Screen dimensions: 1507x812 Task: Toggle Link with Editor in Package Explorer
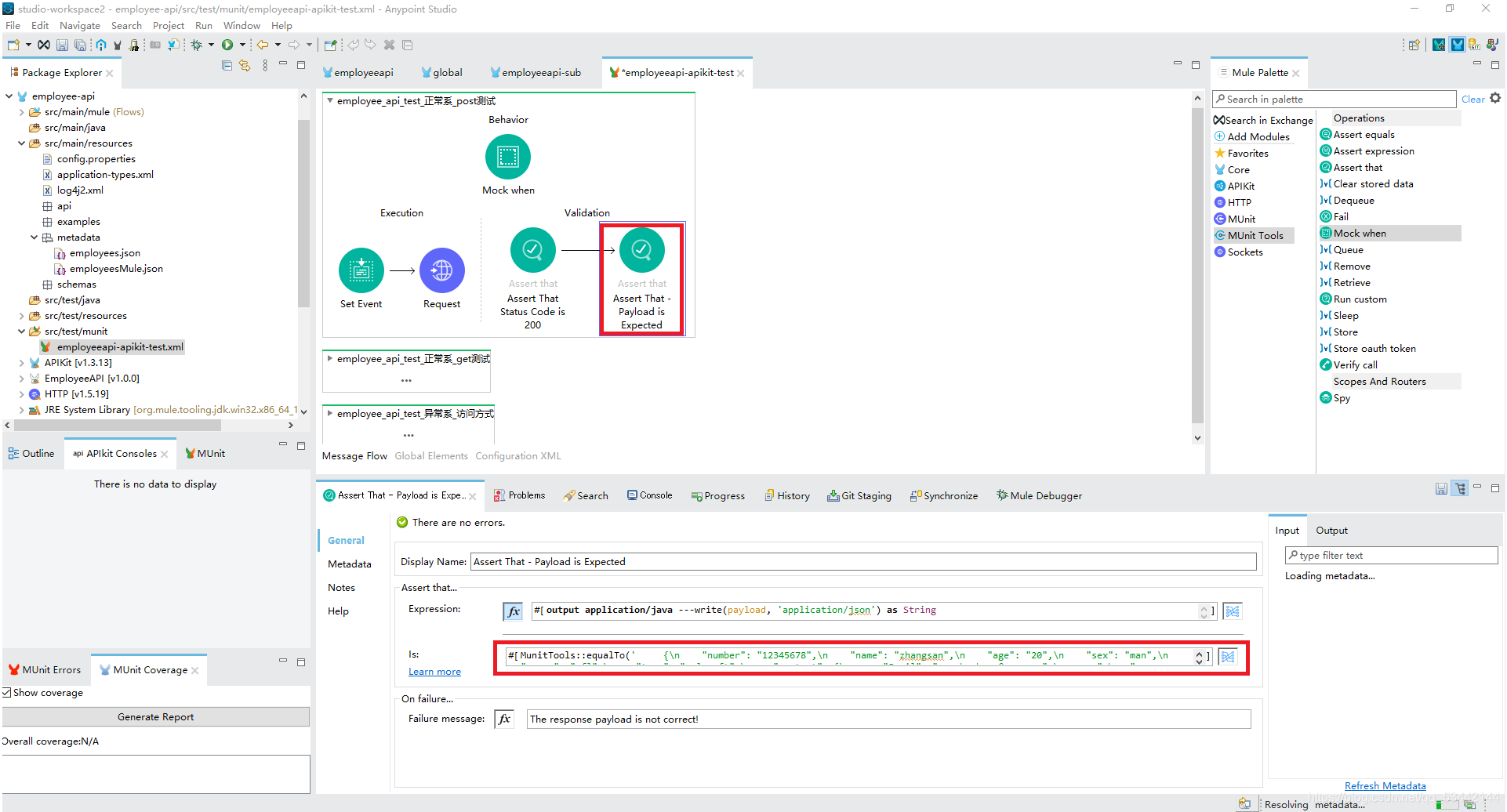pyautogui.click(x=245, y=66)
